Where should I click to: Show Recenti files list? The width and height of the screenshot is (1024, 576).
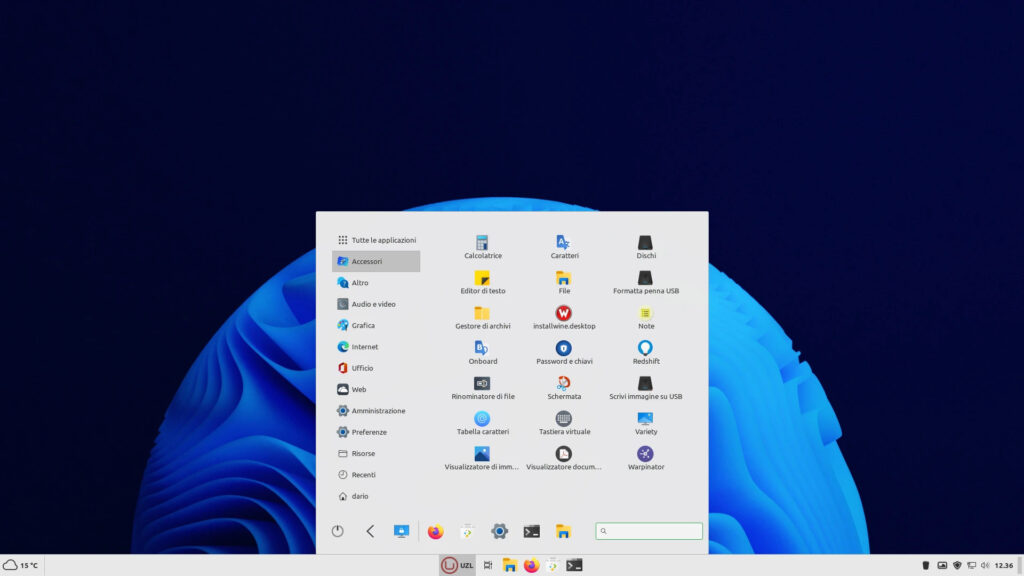click(376, 475)
